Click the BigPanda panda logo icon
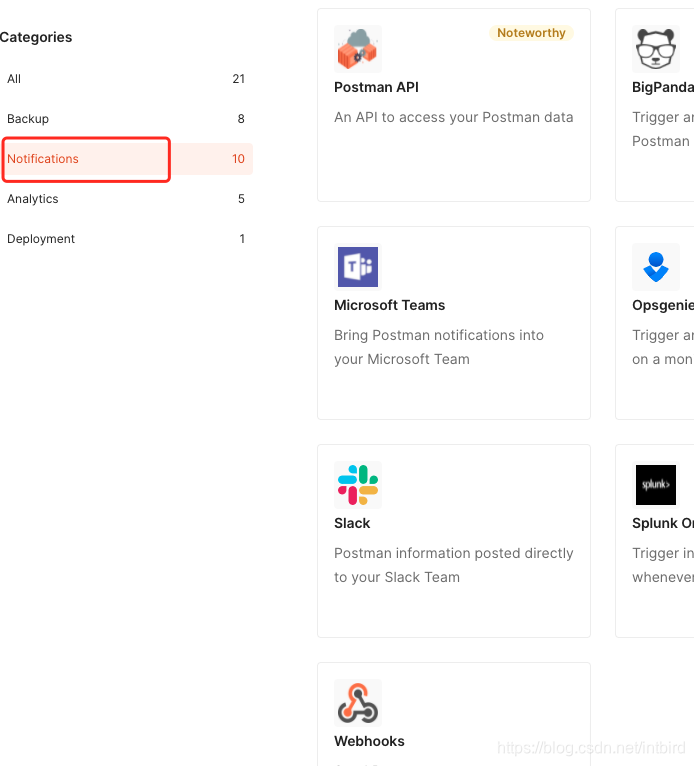694x766 pixels. (655, 49)
